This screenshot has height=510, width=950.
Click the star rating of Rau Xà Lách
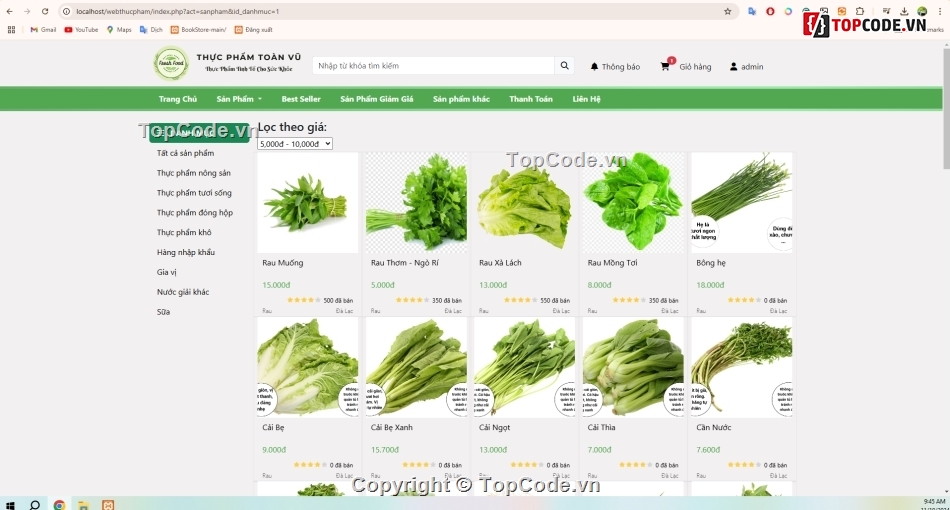(x=520, y=300)
